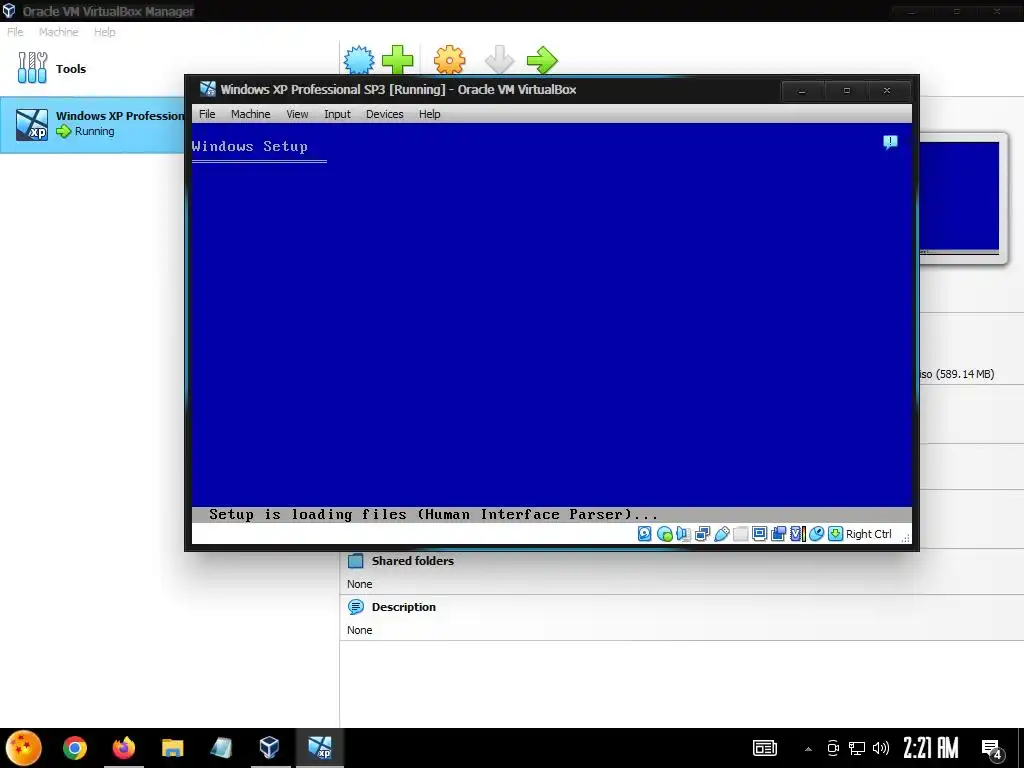This screenshot has width=1024, height=768.
Task: Select Tools in VirtualBox Manager sidebar
Action: (52, 69)
